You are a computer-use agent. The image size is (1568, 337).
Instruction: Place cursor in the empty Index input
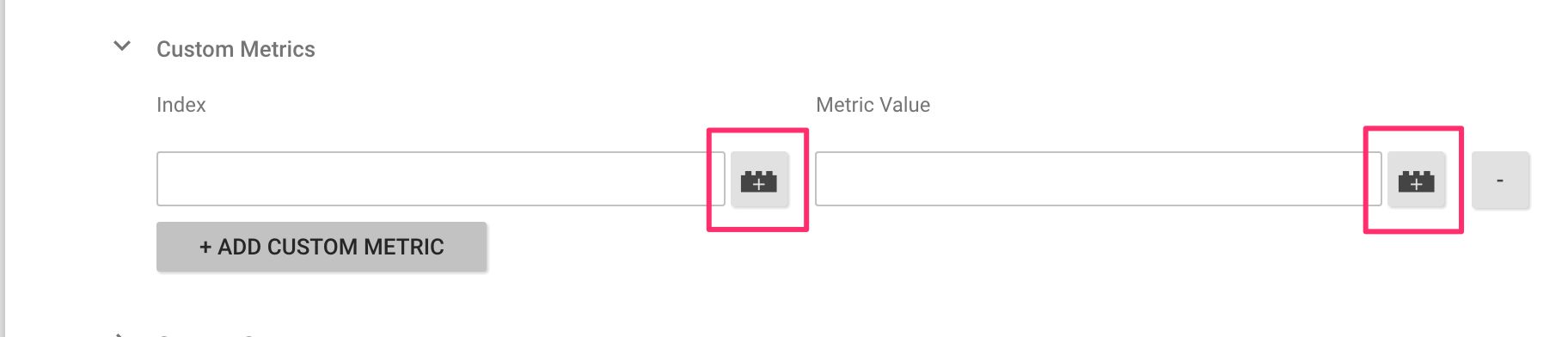(441, 179)
